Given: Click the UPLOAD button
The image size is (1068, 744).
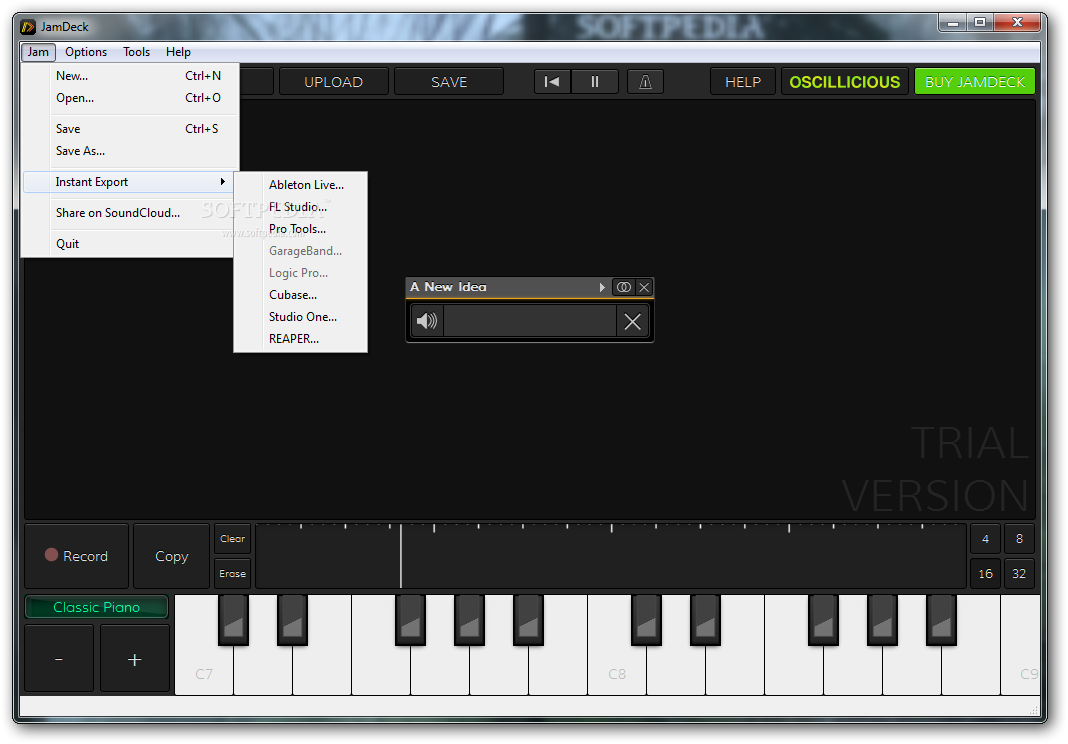Looking at the screenshot, I should coord(334,82).
